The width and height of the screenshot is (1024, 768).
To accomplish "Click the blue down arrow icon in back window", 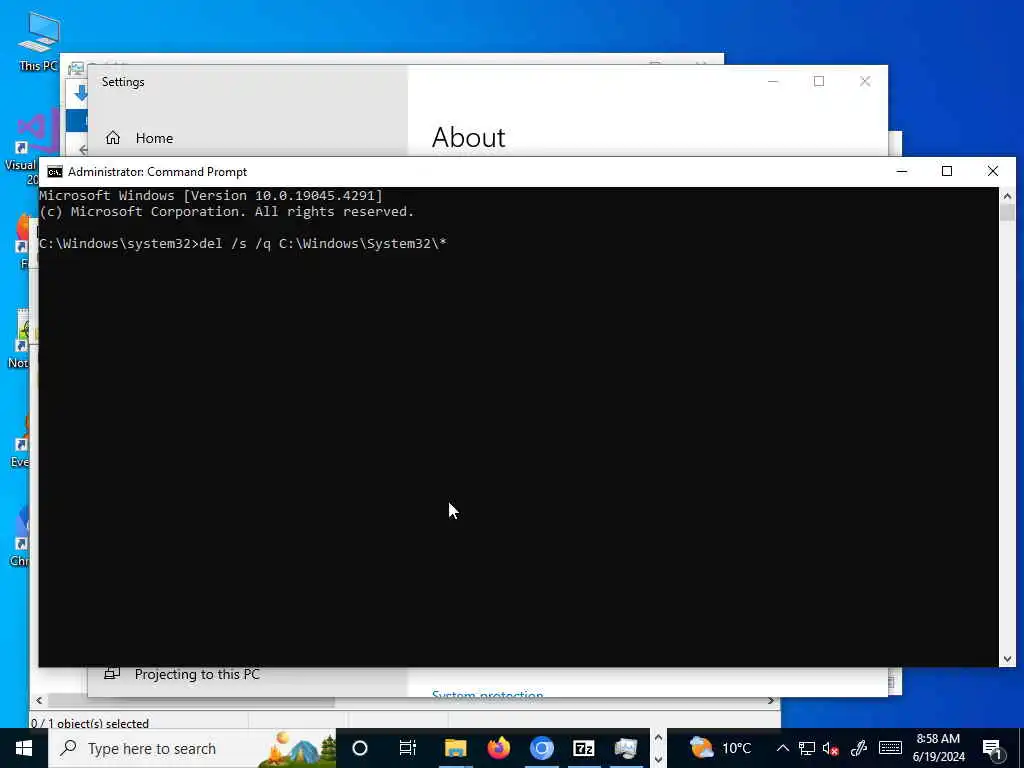I will pyautogui.click(x=81, y=93).
